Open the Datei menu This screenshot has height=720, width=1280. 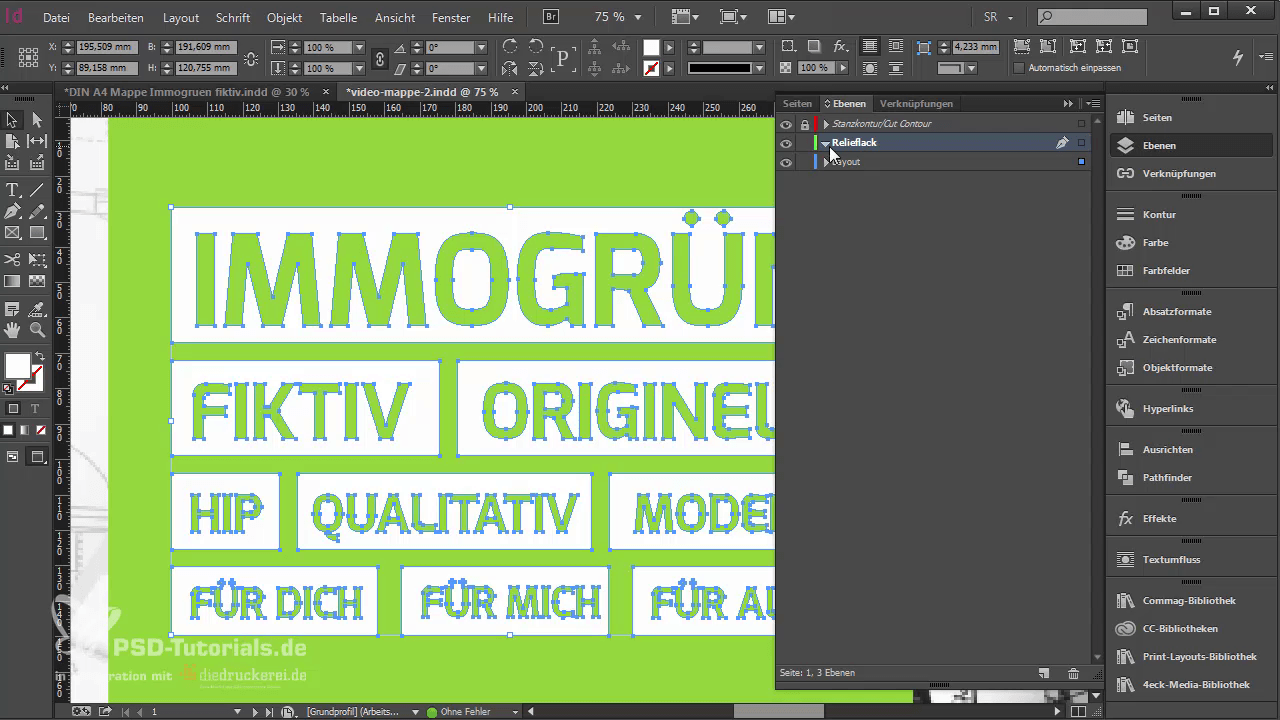tap(56, 17)
